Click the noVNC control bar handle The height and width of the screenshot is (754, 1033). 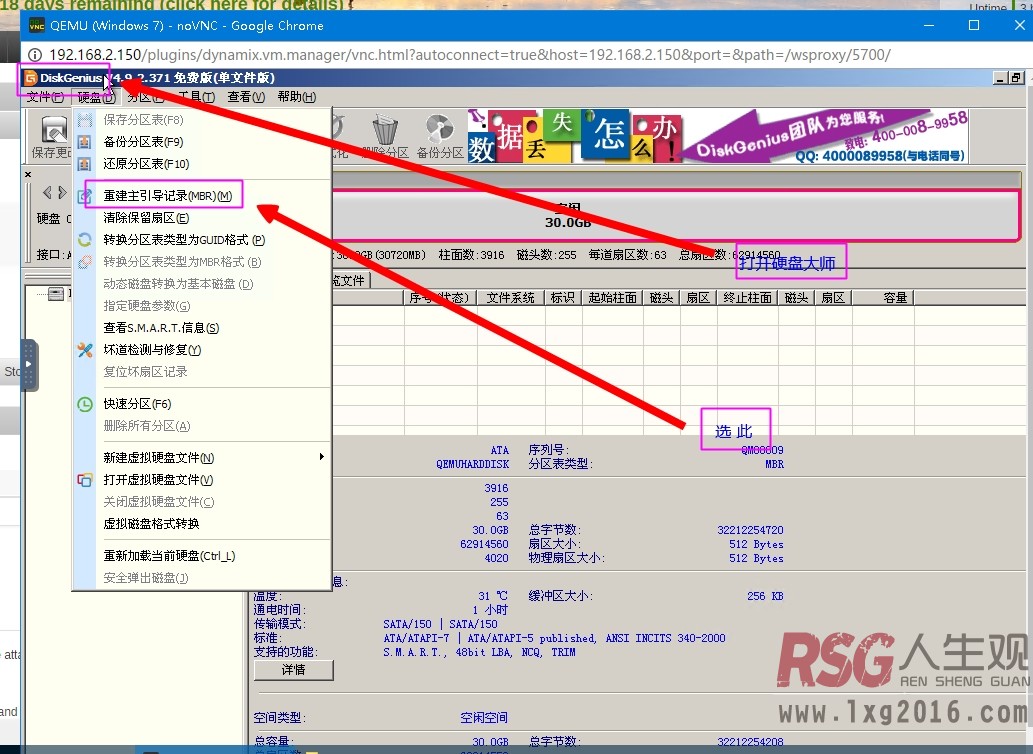(x=29, y=365)
